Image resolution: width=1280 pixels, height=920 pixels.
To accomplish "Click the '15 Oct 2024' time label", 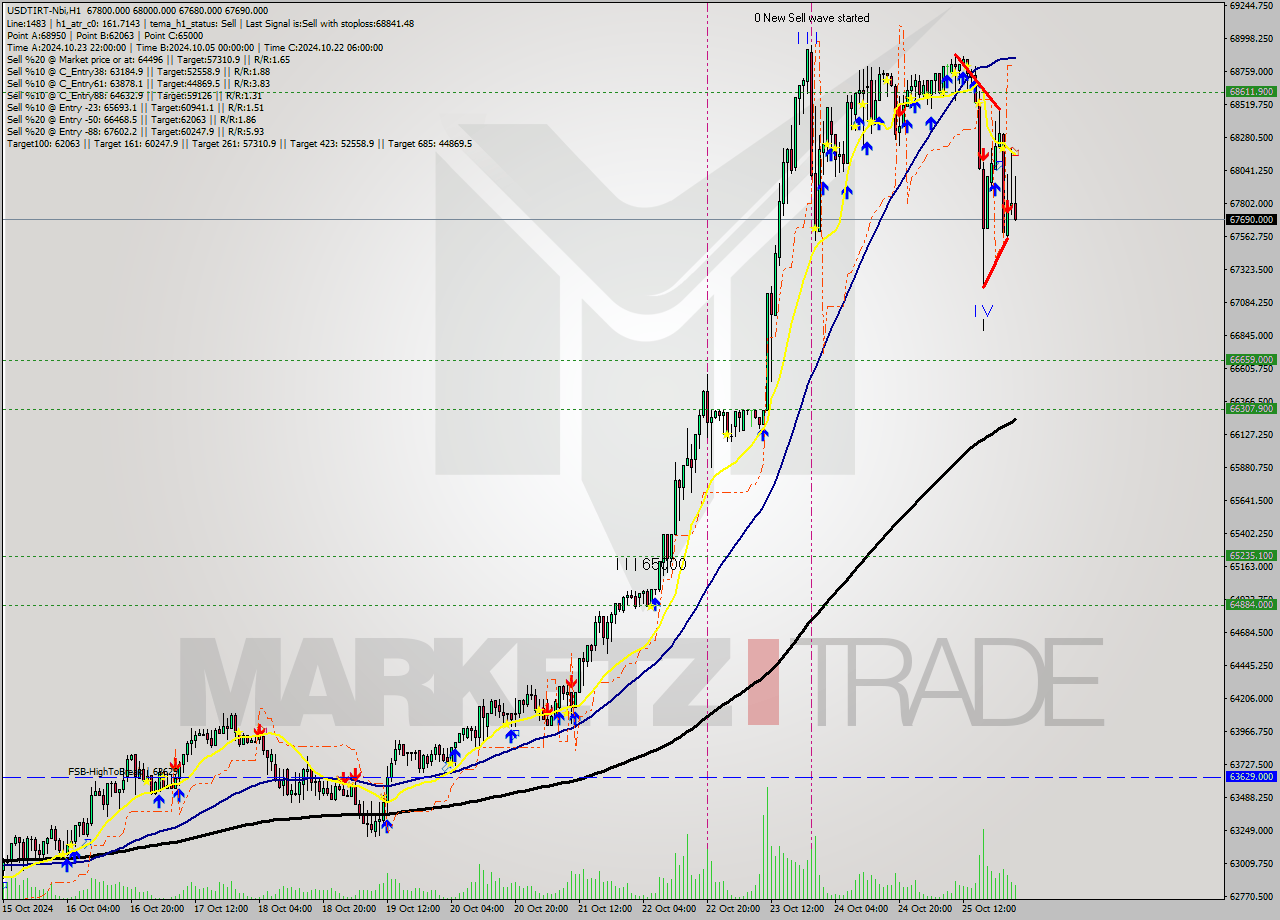I will (x=28, y=909).
